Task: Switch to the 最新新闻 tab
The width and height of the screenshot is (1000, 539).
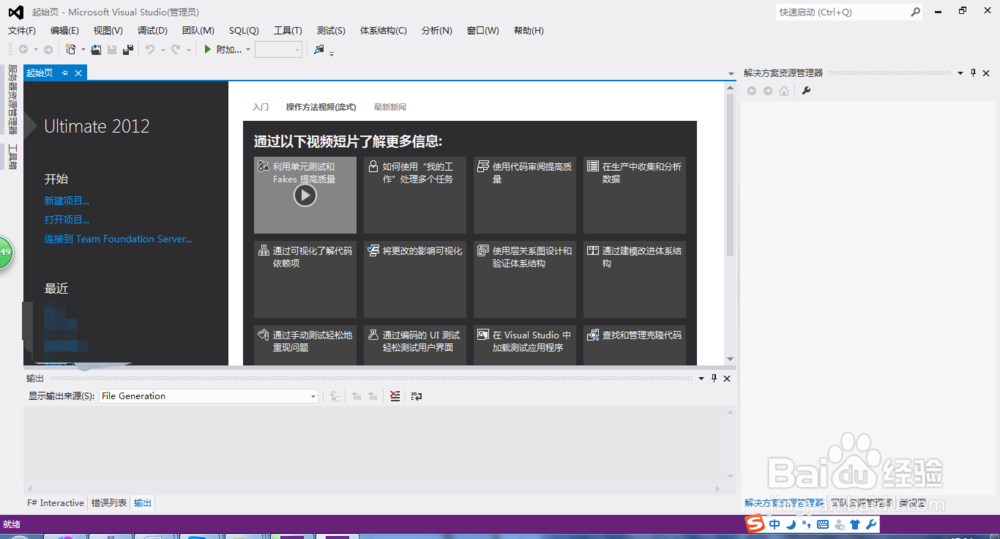Action: point(390,107)
